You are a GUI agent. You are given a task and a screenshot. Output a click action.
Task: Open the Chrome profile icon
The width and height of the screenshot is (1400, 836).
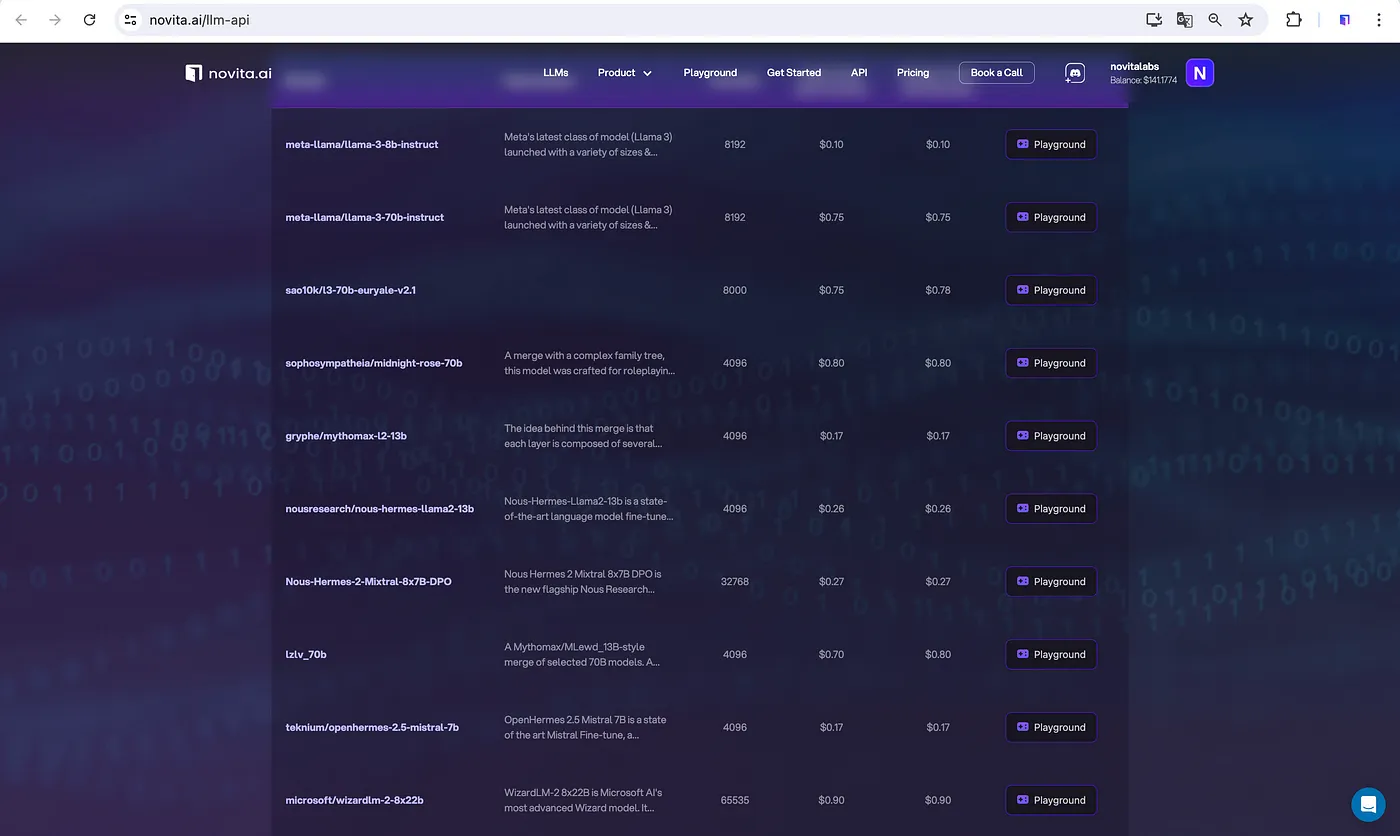tap(1345, 20)
